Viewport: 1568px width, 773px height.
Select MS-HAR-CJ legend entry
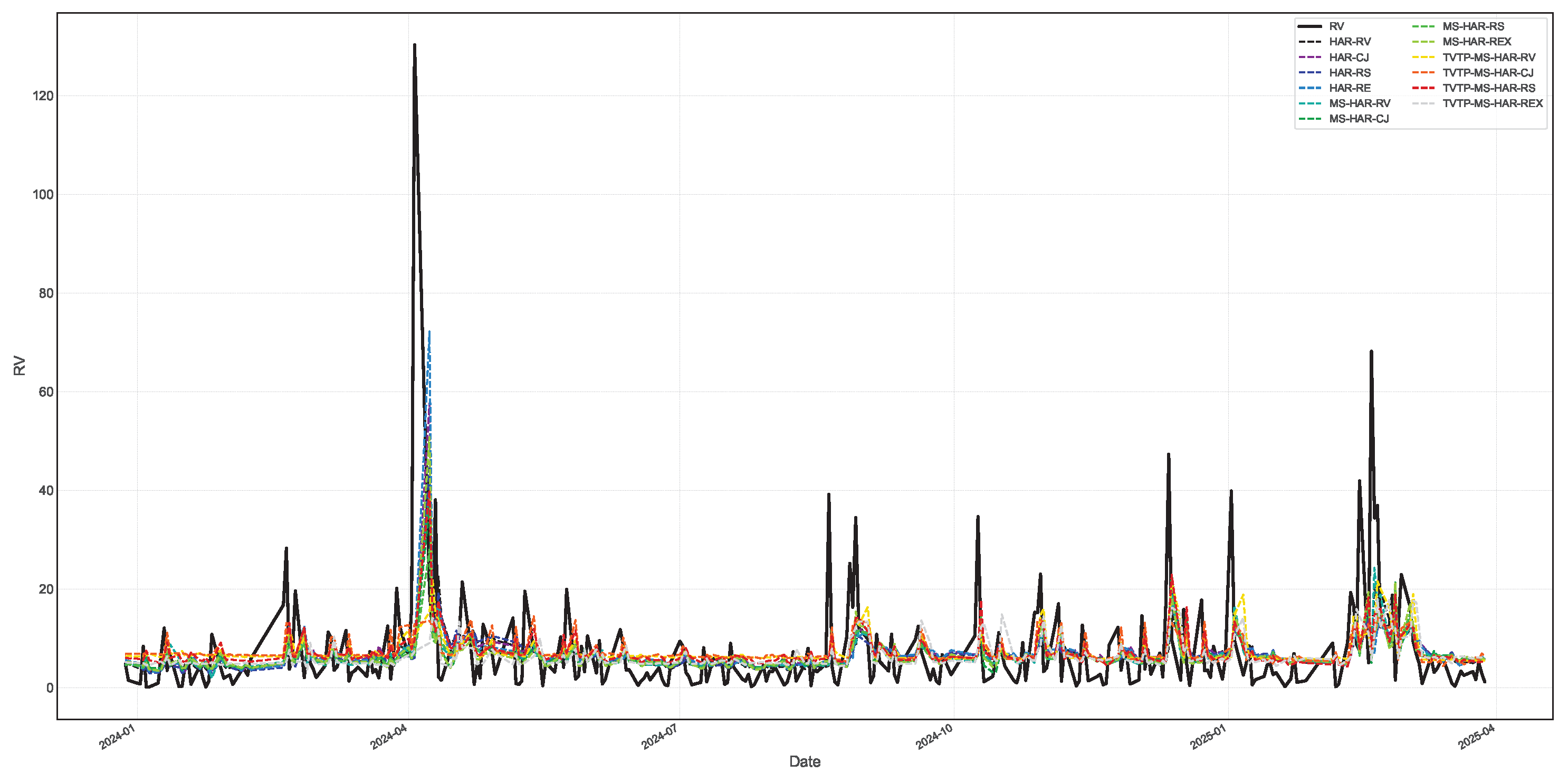[1359, 119]
